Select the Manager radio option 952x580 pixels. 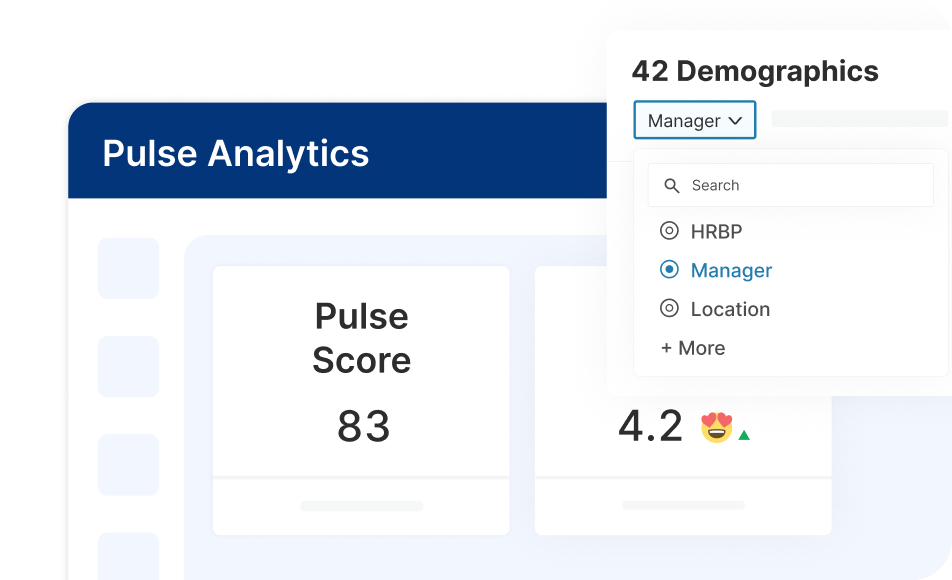[669, 270]
